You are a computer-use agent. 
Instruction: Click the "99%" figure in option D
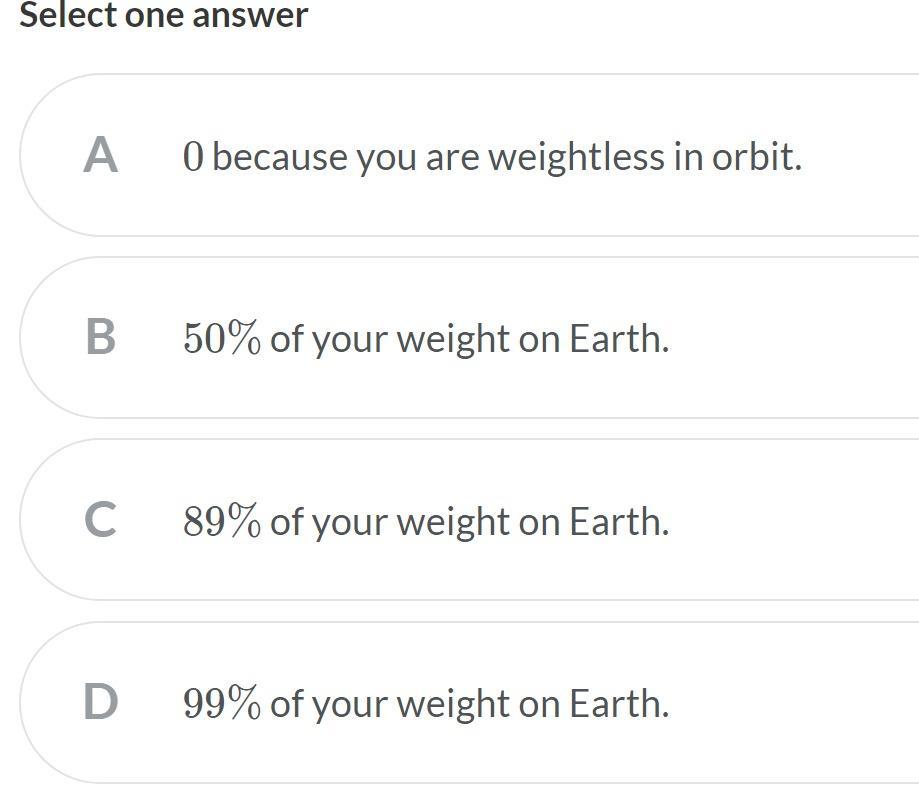[222, 703]
